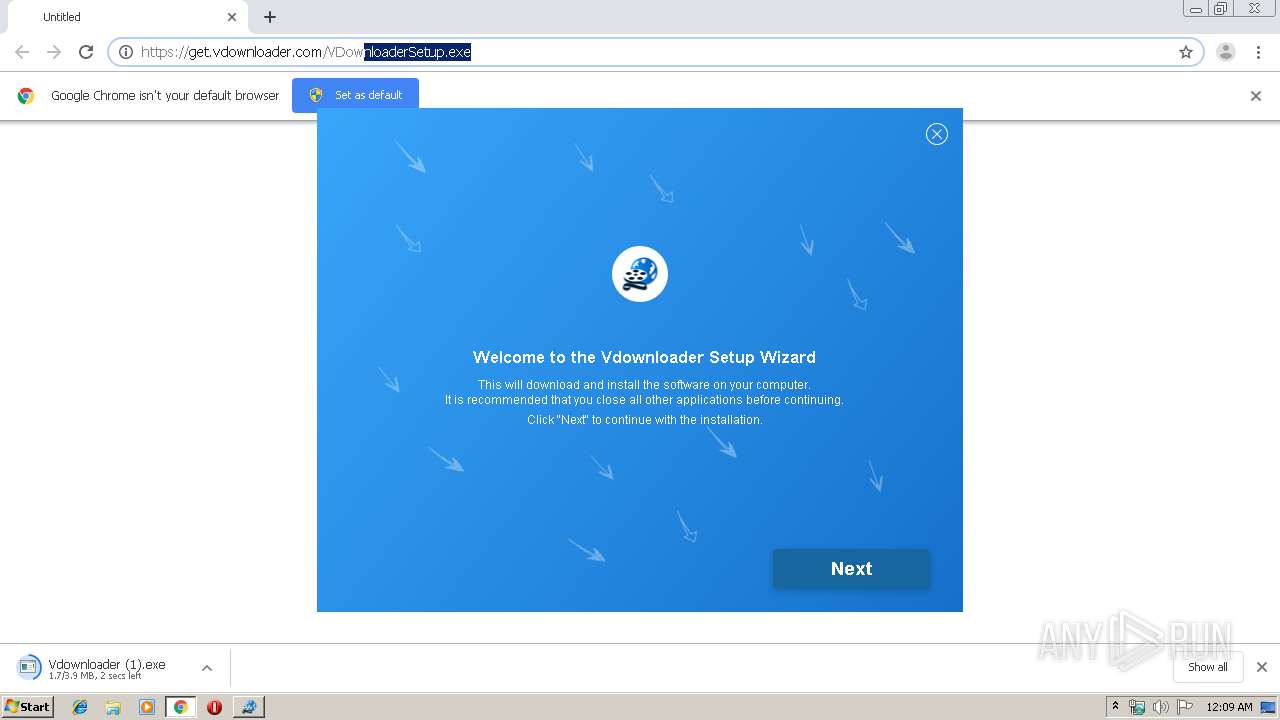
Task: Click Next in Vdownloader Setup Wizard
Action: pyautogui.click(x=851, y=568)
